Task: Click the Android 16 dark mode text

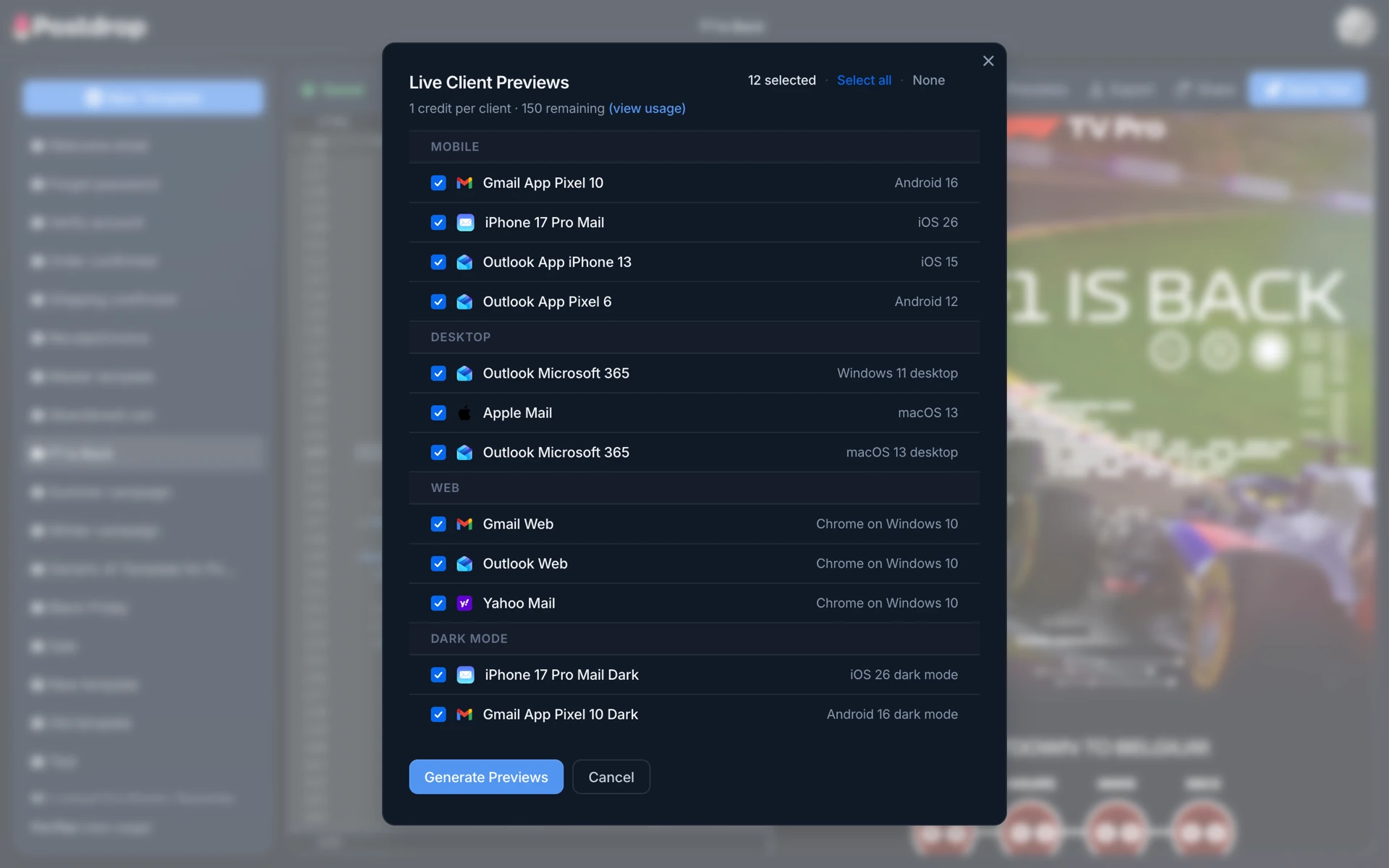Action: [892, 715]
